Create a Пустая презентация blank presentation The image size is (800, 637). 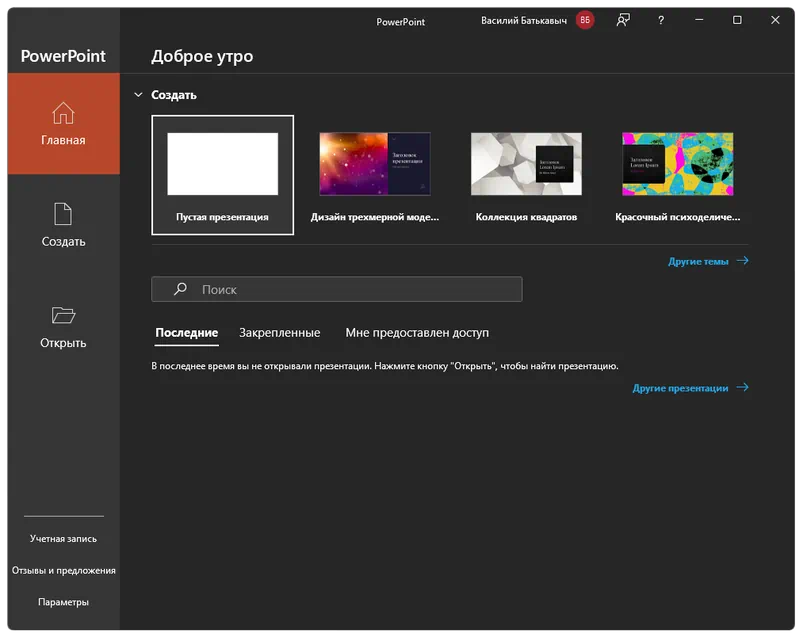pyautogui.click(x=222, y=175)
